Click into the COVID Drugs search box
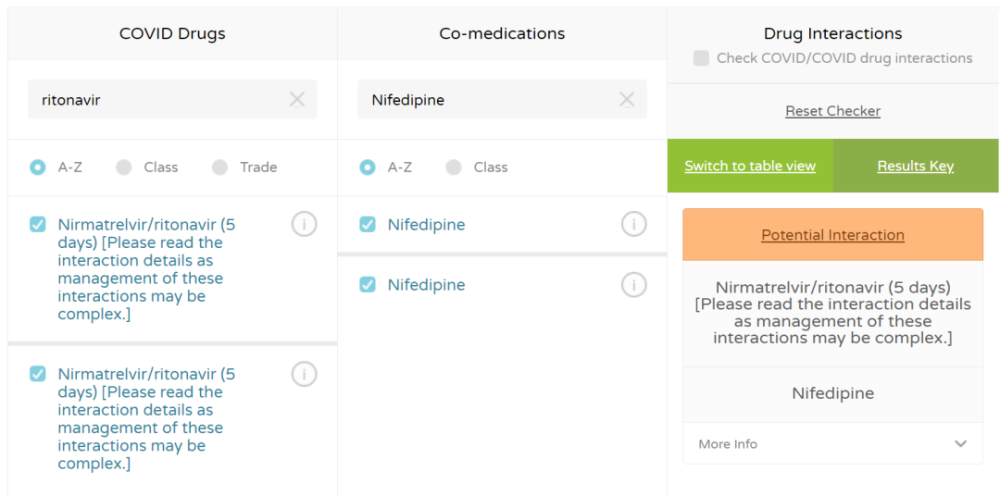Viewport: 1000px width, 496px height. tap(160, 100)
